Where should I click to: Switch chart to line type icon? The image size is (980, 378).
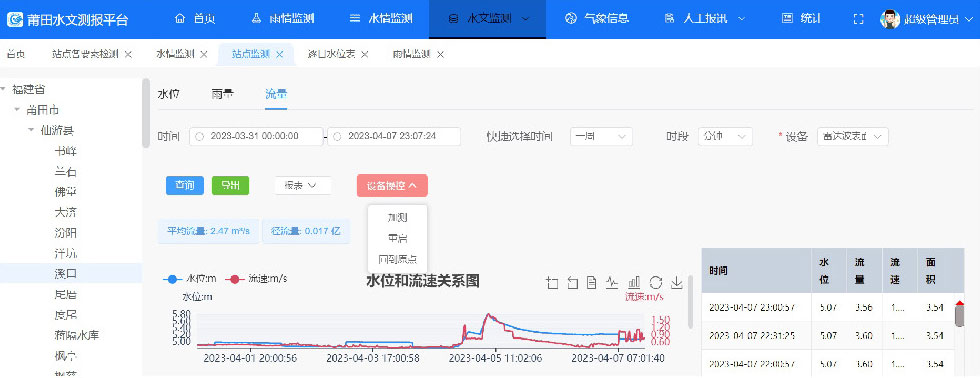(x=612, y=283)
